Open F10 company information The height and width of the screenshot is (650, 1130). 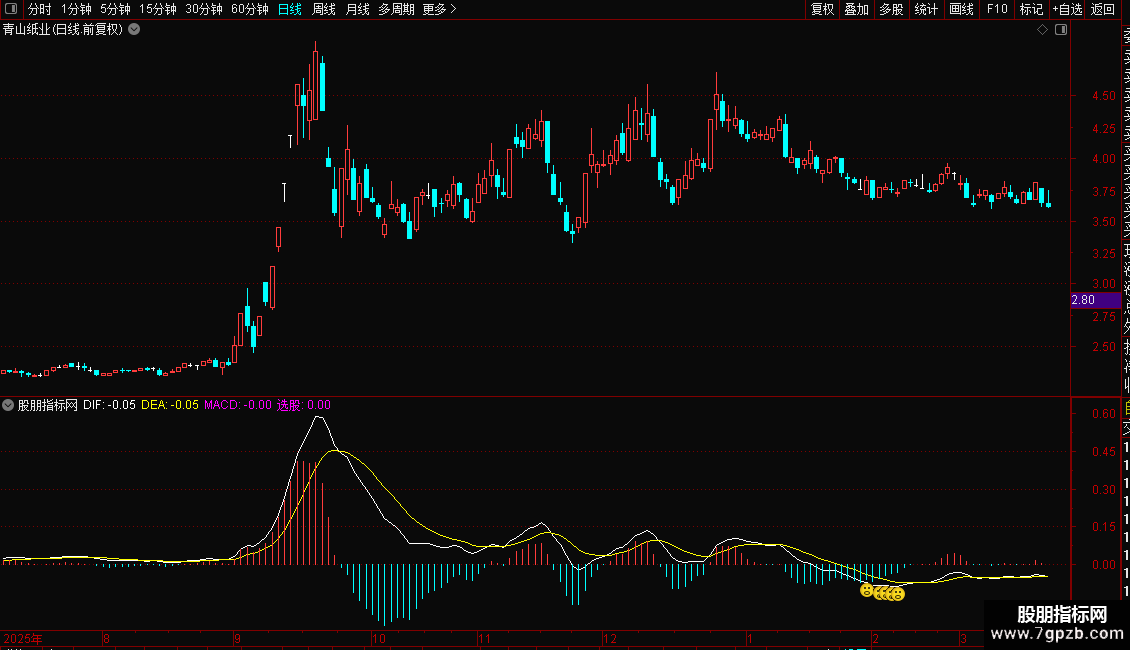click(997, 9)
